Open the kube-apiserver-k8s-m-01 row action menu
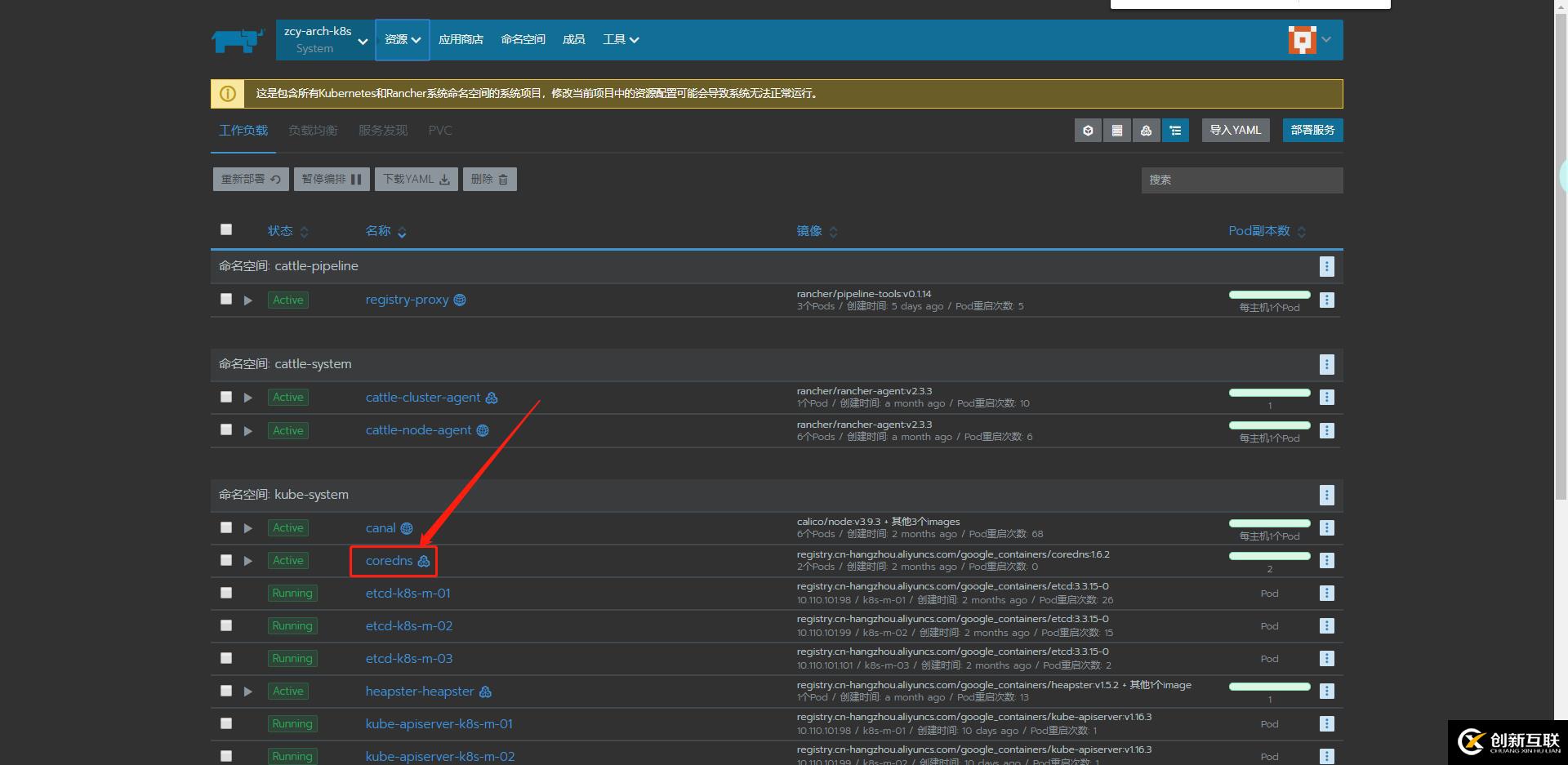The height and width of the screenshot is (765, 1568). [1327, 723]
